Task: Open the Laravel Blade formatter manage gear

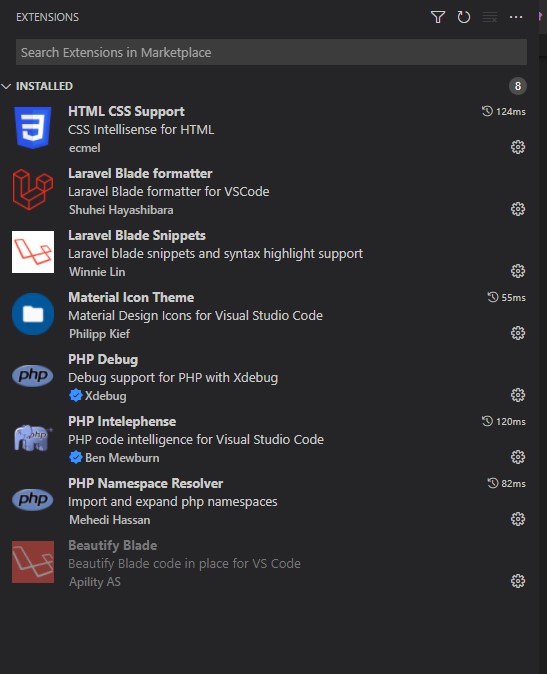Action: (x=518, y=209)
